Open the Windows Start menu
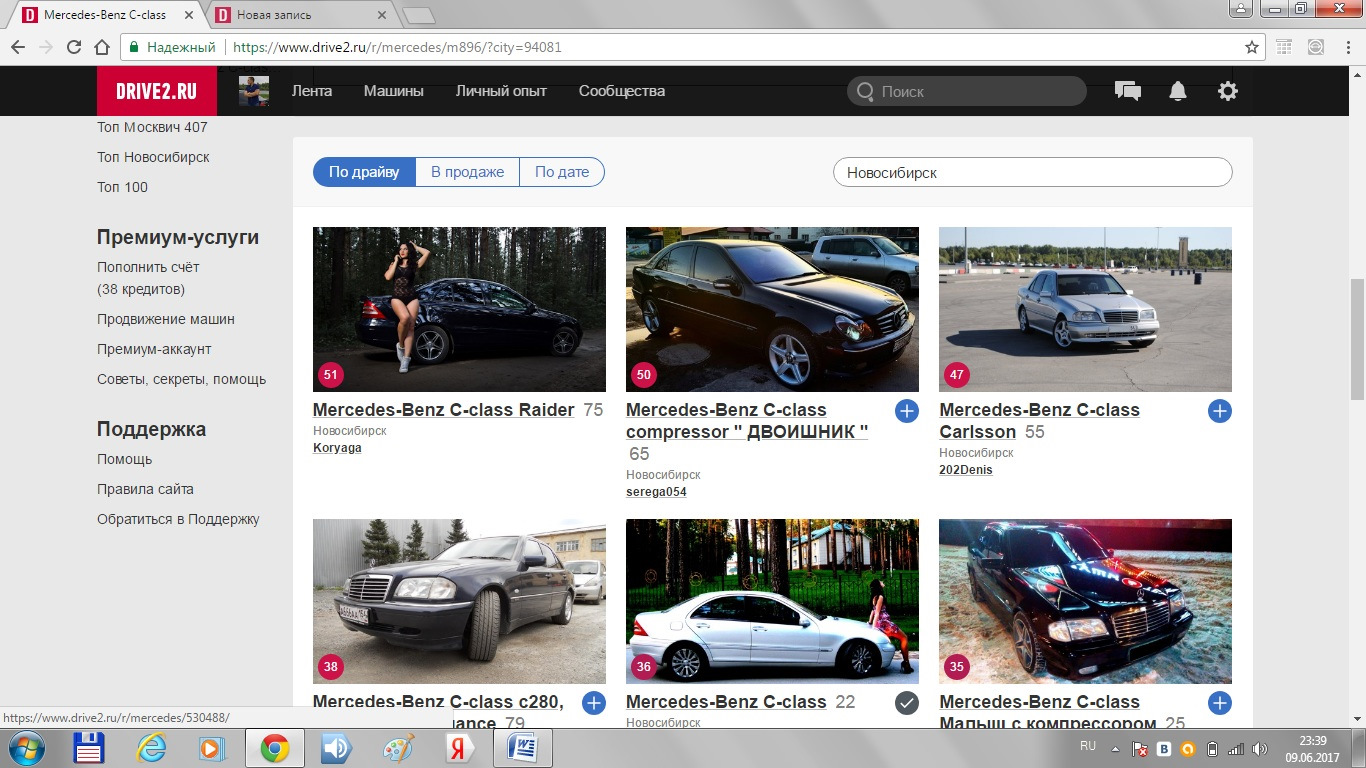This screenshot has height=768, width=1366. (26, 748)
